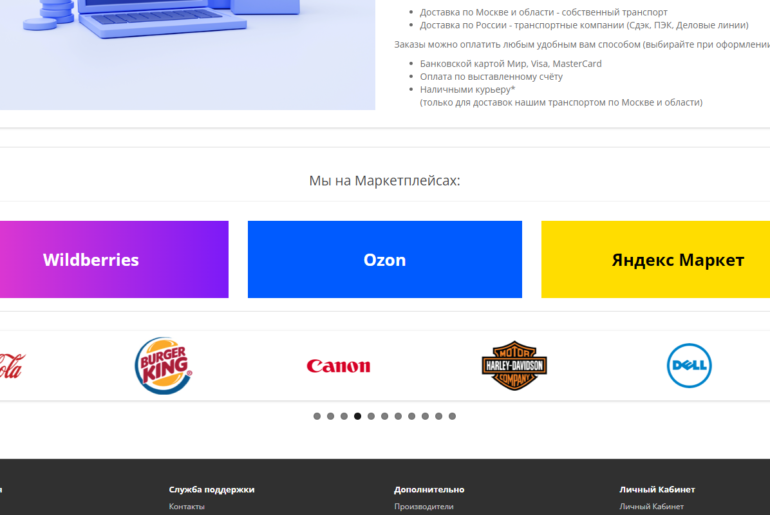Jump to the fifth brand carousel dot
The width and height of the screenshot is (770, 515).
coord(371,416)
